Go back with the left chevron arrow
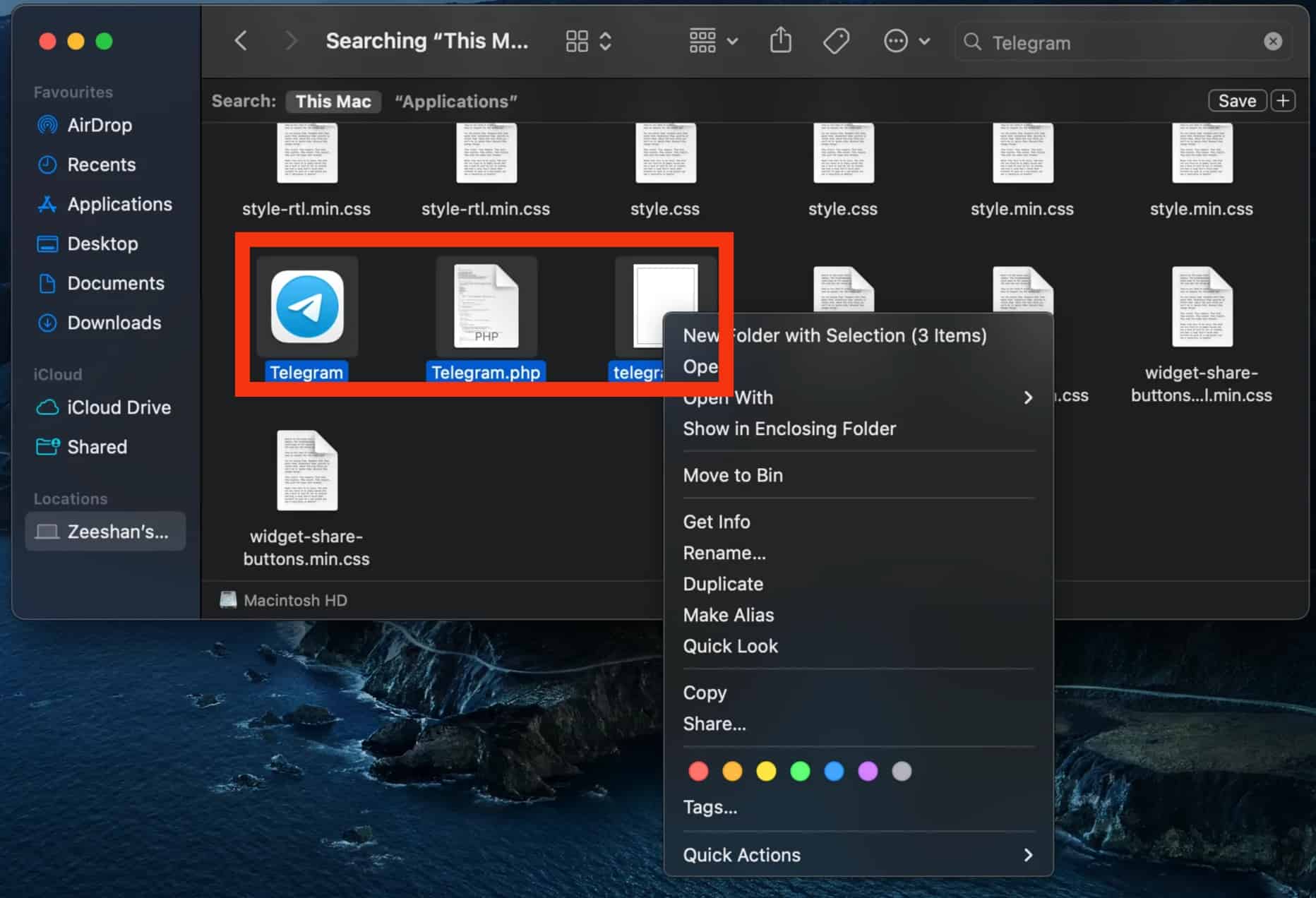This screenshot has height=898, width=1316. pyautogui.click(x=241, y=41)
